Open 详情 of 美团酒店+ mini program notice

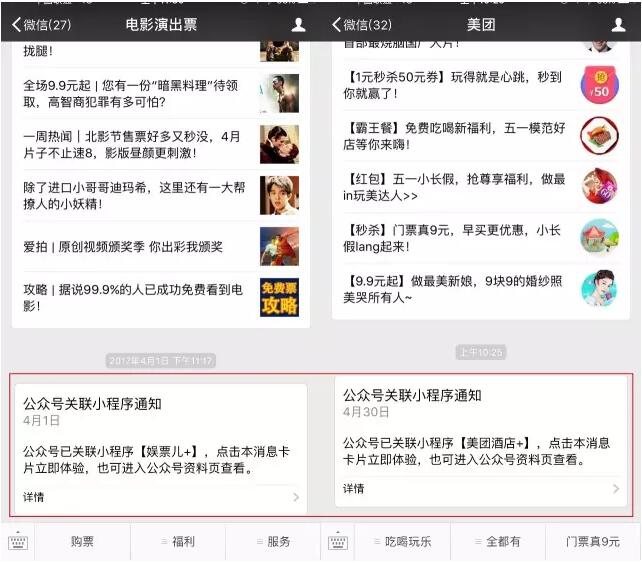[x=353, y=488]
